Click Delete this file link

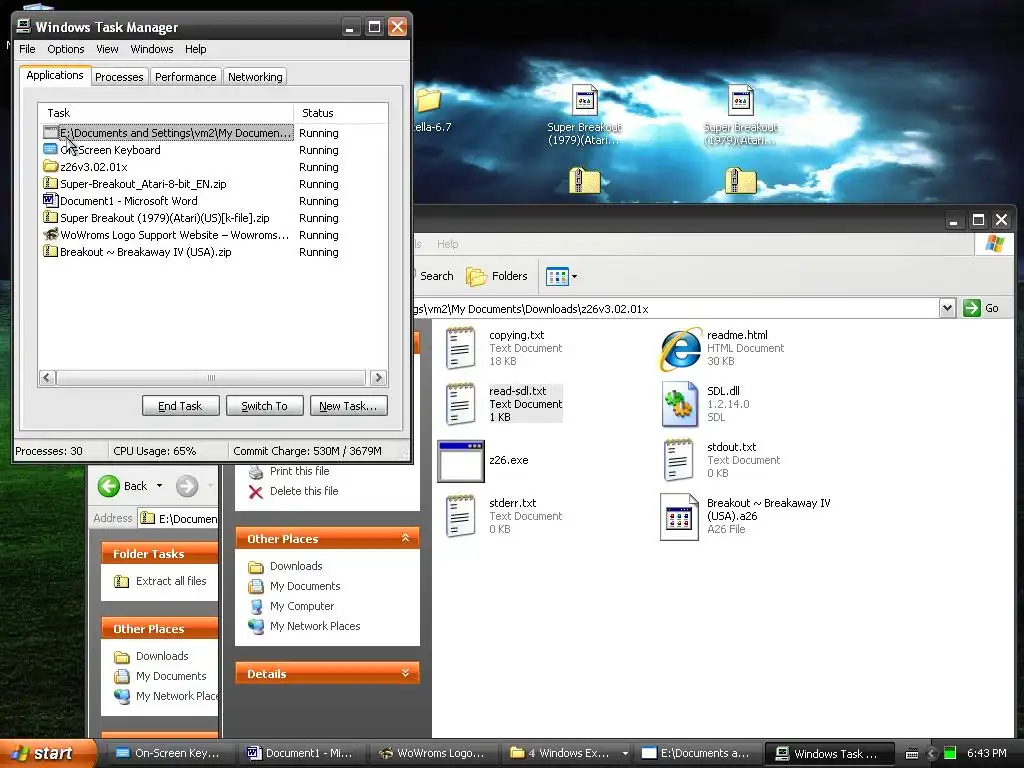304,491
